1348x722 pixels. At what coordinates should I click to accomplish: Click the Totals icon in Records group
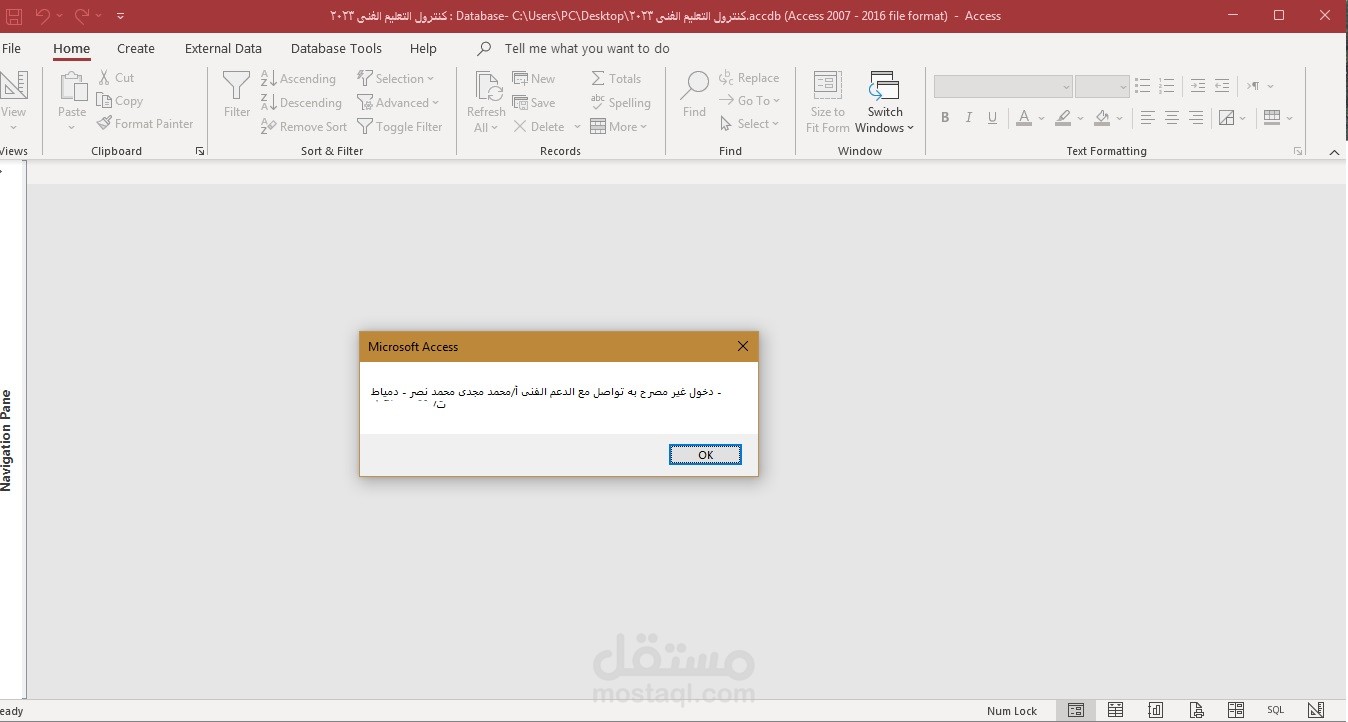(600, 78)
